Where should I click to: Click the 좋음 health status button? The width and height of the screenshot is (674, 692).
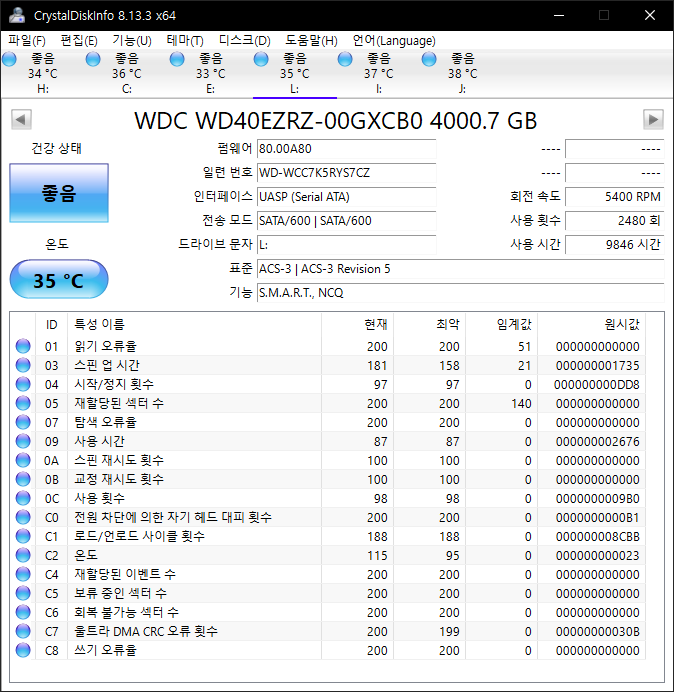(59, 193)
